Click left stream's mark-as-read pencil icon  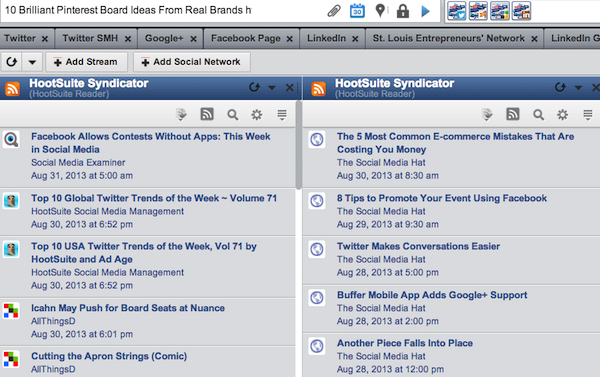click(181, 114)
